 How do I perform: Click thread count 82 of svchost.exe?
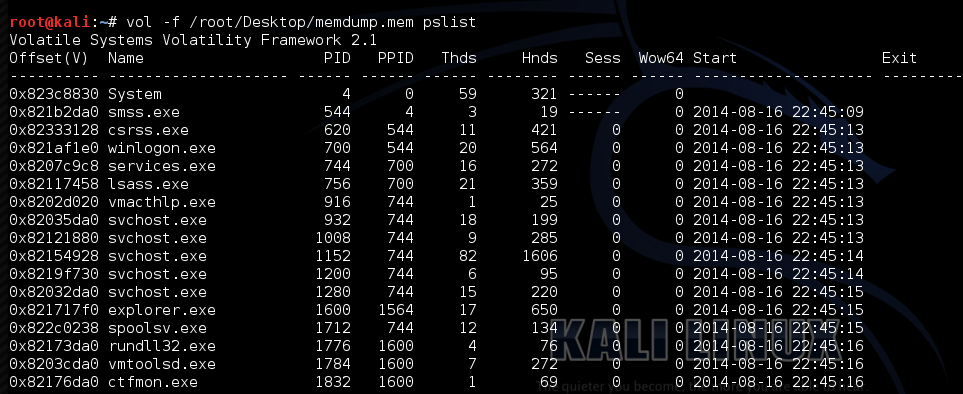[x=467, y=256]
